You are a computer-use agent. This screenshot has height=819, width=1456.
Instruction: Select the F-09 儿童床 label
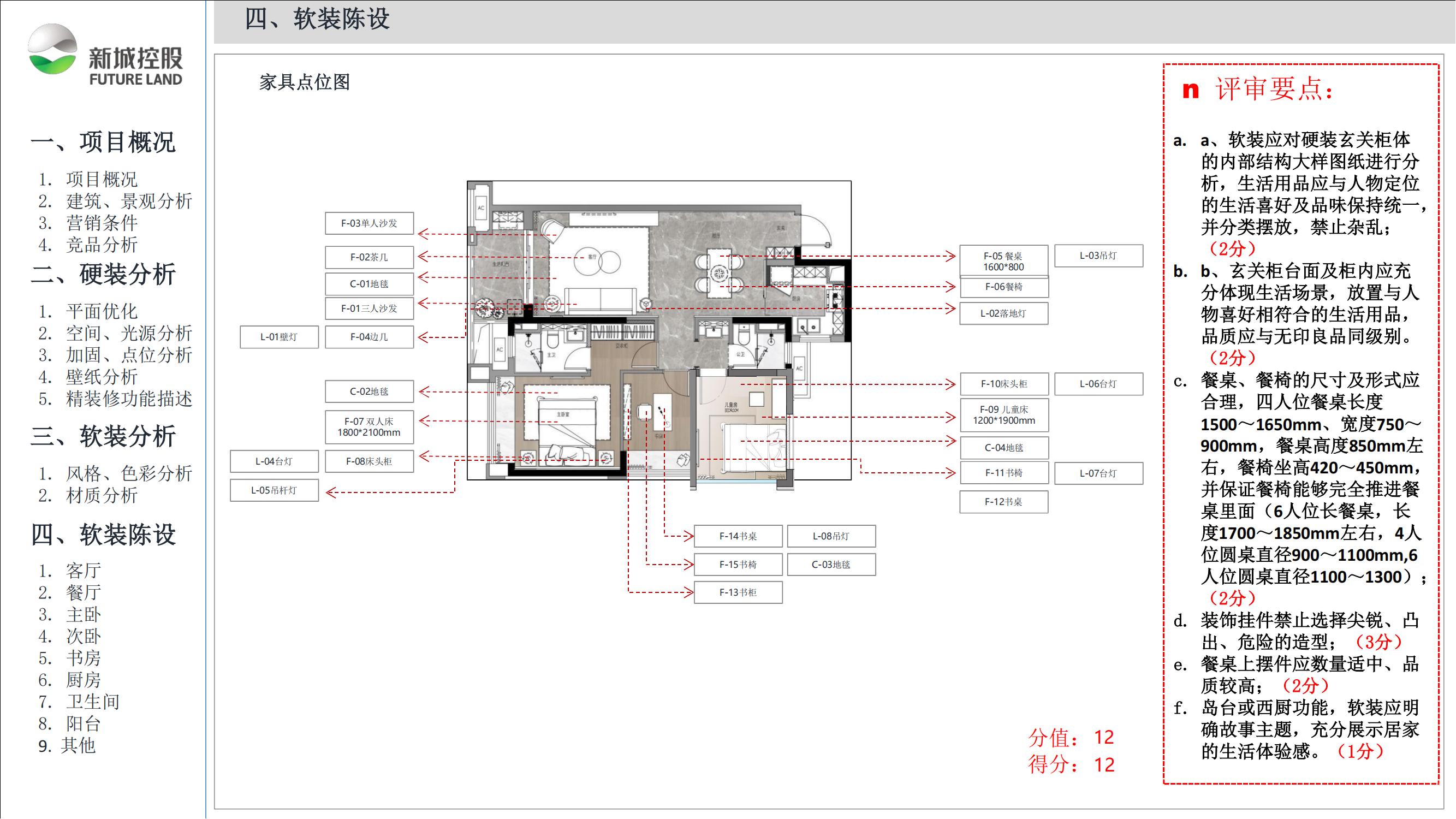(x=1004, y=416)
